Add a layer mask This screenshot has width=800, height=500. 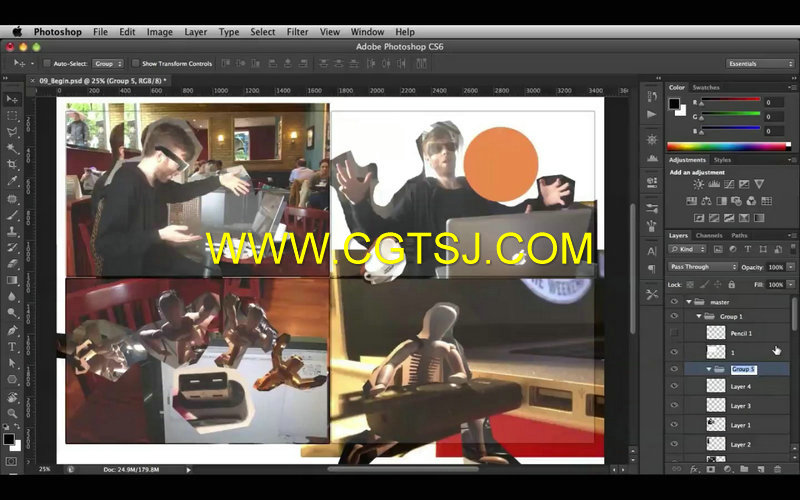click(x=710, y=469)
